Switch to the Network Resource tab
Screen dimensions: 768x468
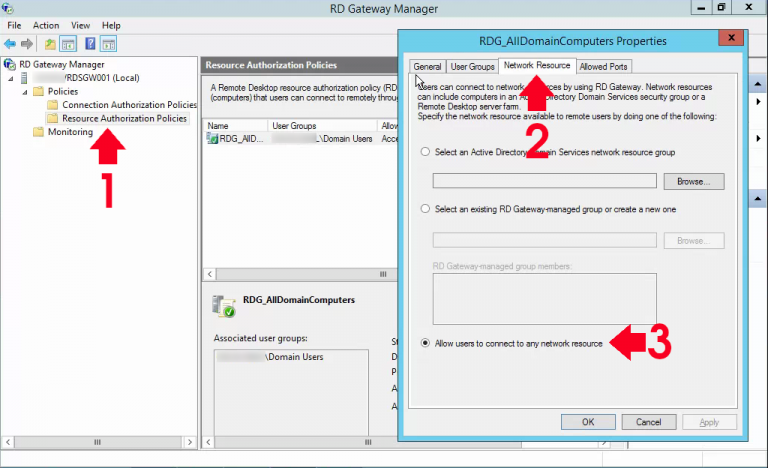pyautogui.click(x=537, y=65)
